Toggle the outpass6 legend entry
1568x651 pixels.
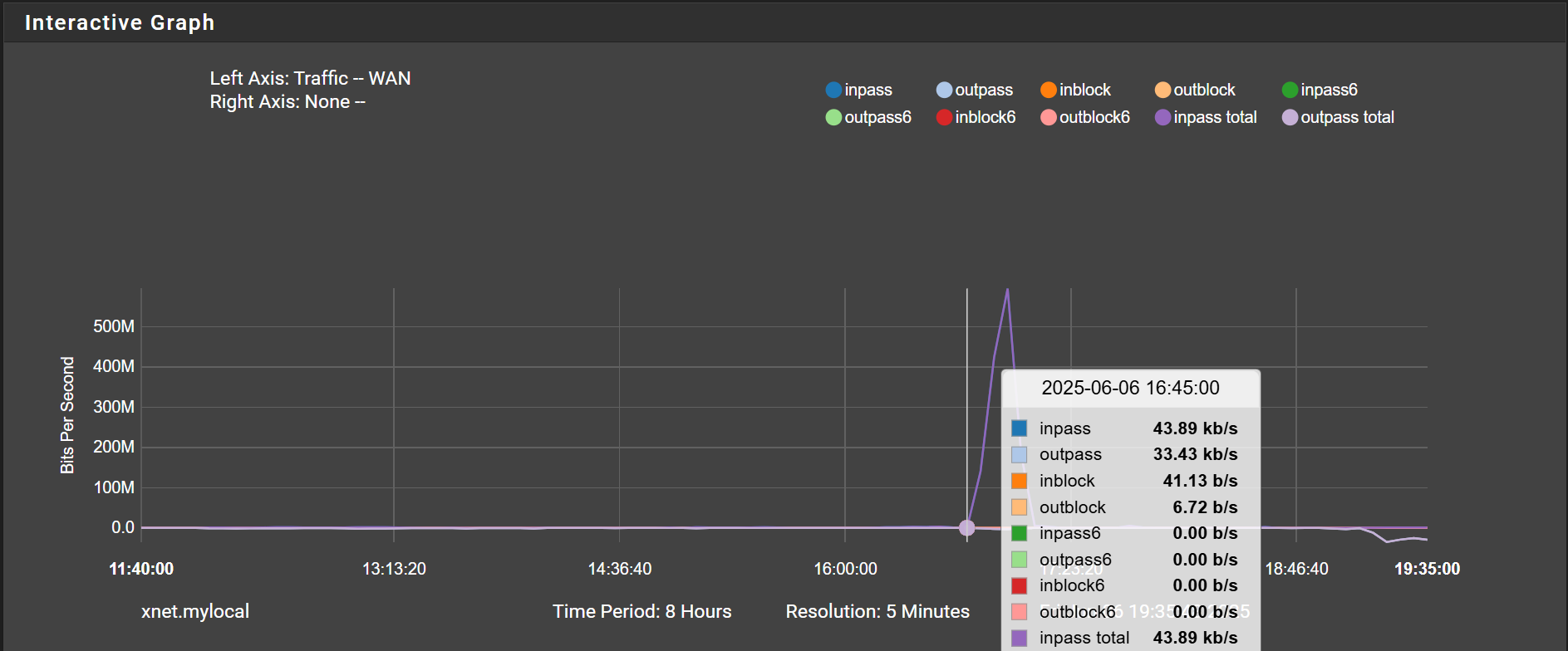coord(868,117)
